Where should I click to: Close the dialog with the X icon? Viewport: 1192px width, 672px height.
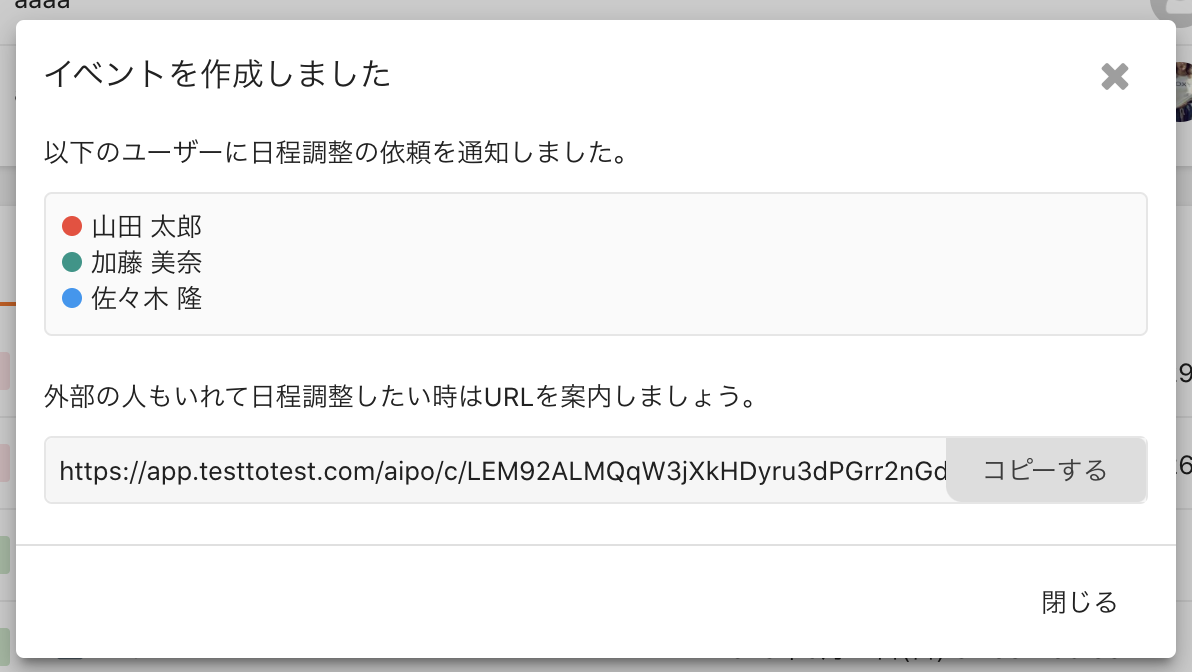[x=1114, y=76]
